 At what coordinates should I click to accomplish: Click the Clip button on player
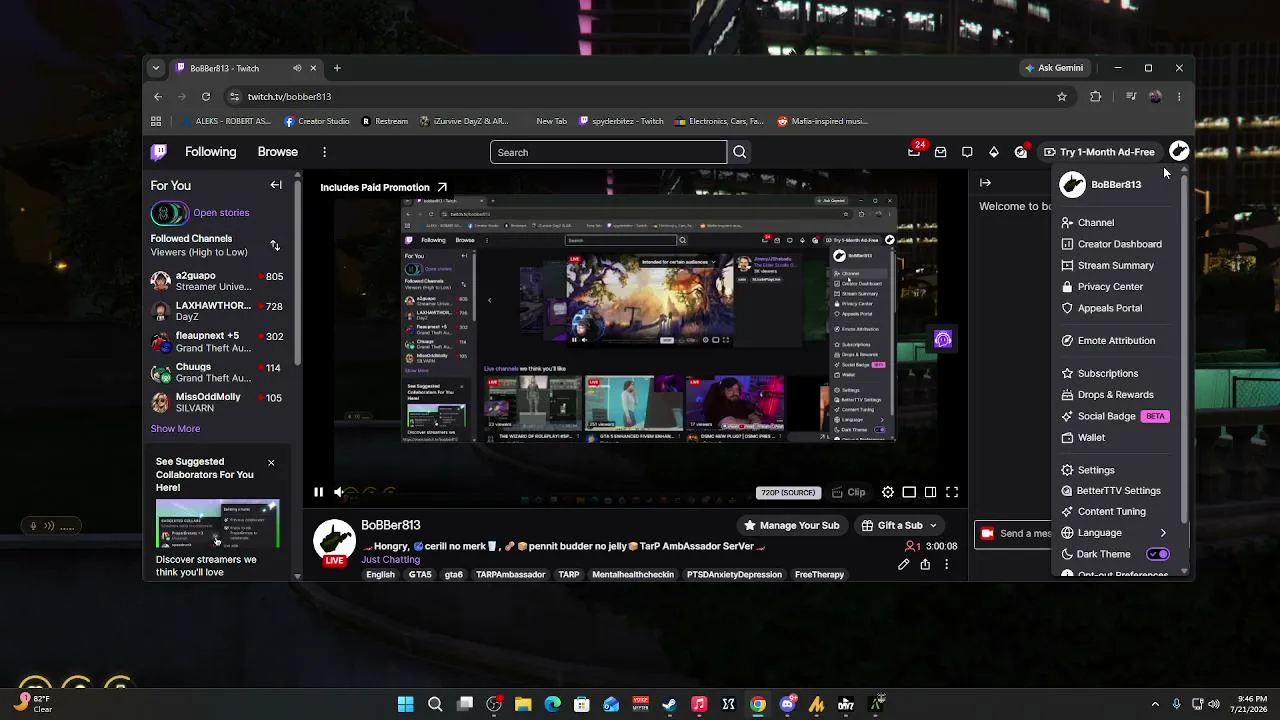coord(848,492)
